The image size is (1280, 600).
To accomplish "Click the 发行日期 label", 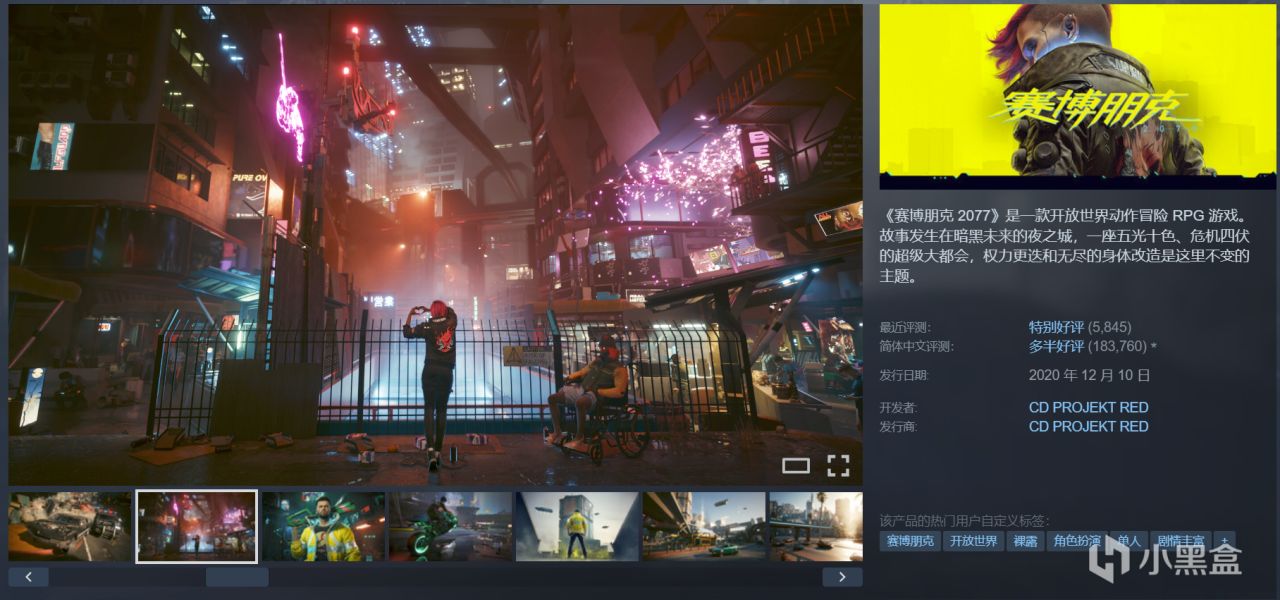I will coord(904,375).
